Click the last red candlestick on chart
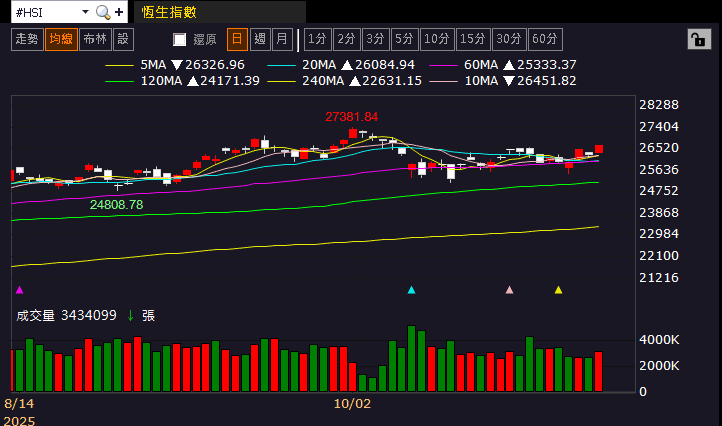This screenshot has height=426, width=722. pyautogui.click(x=599, y=149)
